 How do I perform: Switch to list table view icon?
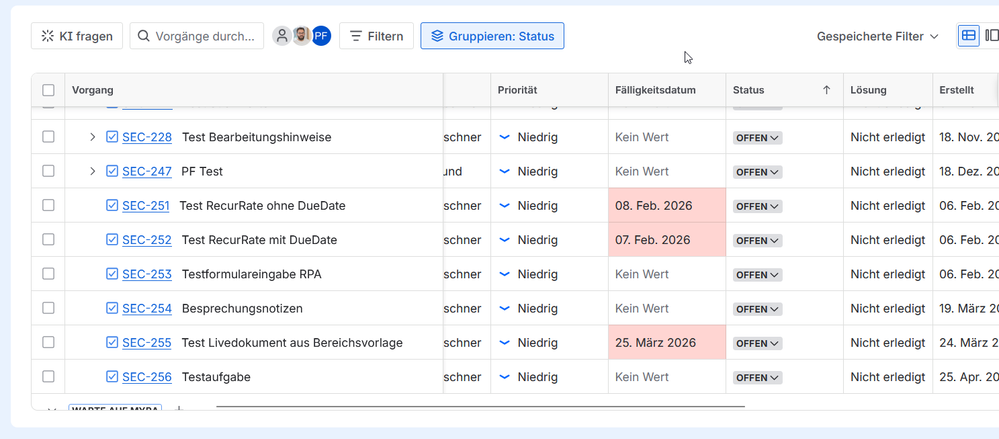[968, 36]
